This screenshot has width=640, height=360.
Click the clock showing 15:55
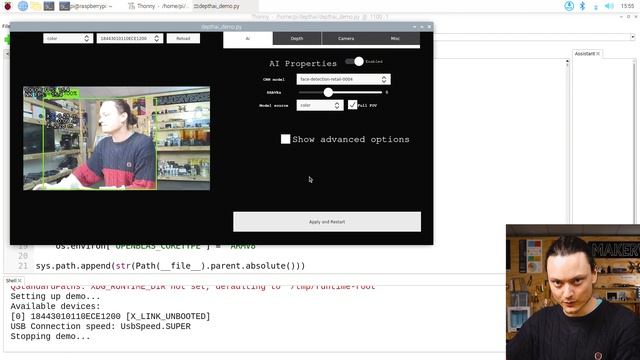click(627, 6)
